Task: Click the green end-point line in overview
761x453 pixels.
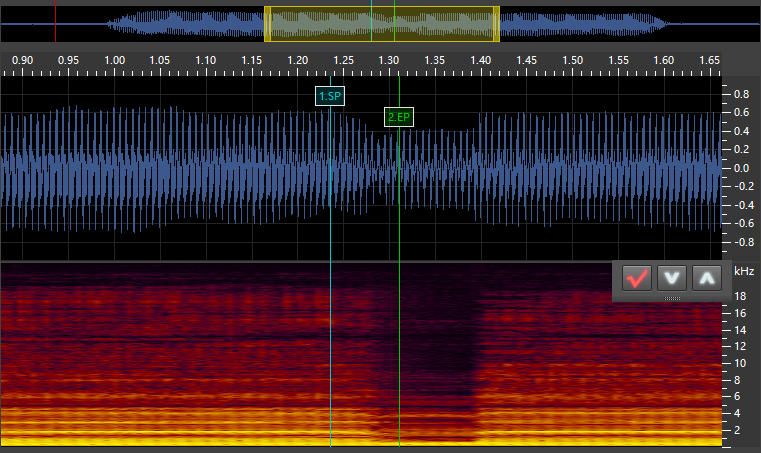Action: coord(394,24)
